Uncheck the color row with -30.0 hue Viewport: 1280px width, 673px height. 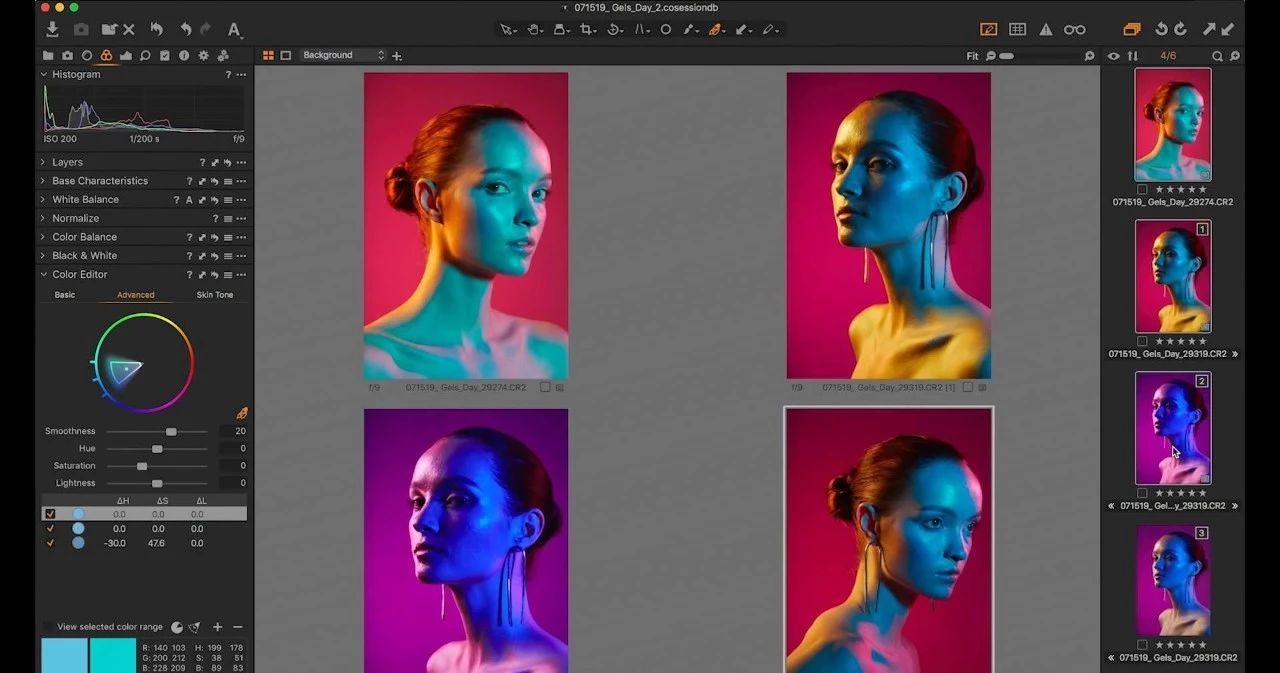point(50,543)
